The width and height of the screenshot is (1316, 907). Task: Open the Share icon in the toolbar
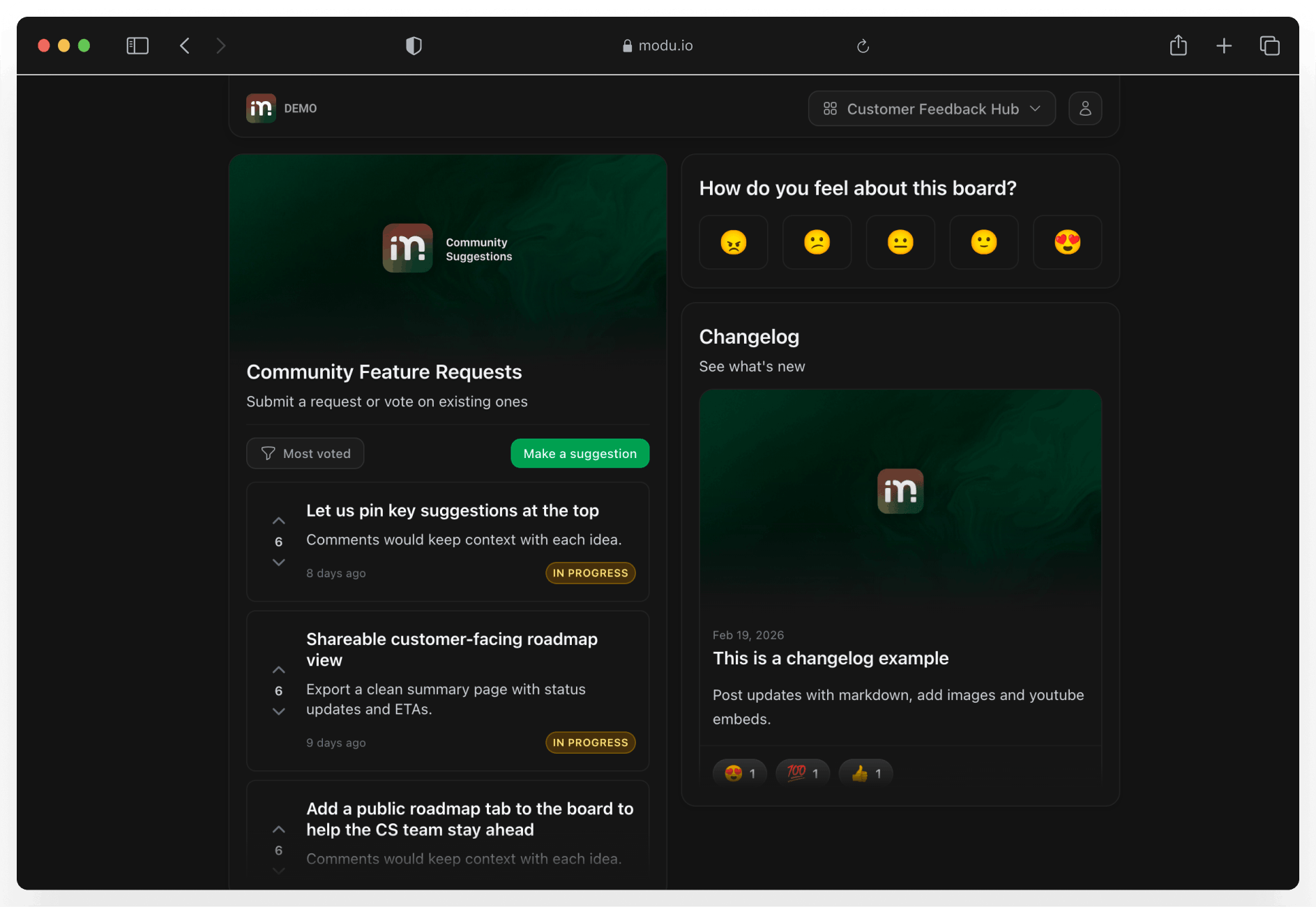(x=1179, y=45)
